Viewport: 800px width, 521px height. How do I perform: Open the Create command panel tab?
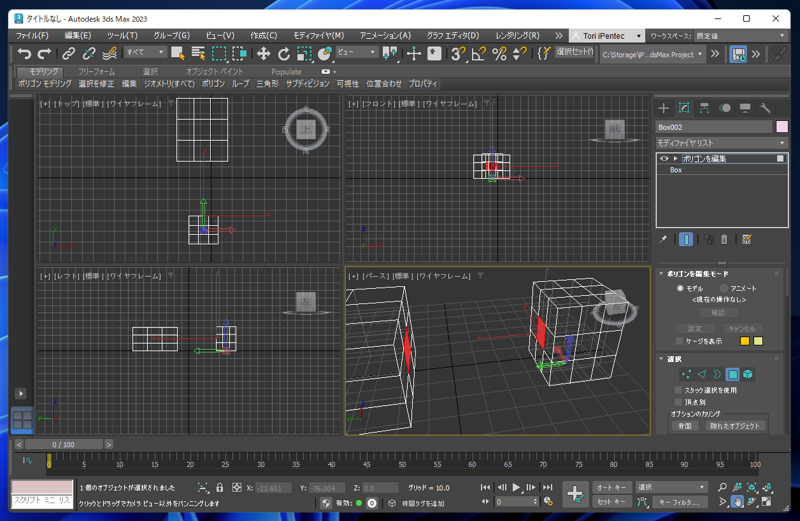point(663,108)
